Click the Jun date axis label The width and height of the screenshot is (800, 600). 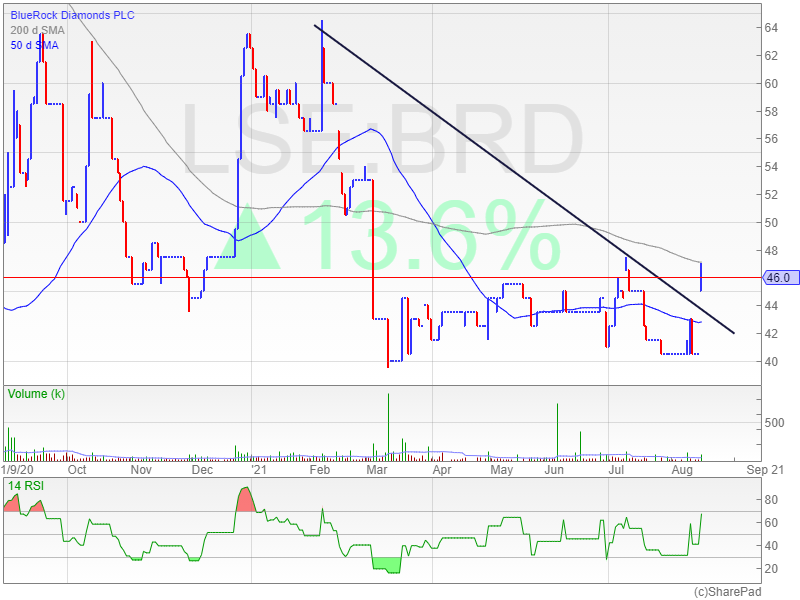coord(554,469)
